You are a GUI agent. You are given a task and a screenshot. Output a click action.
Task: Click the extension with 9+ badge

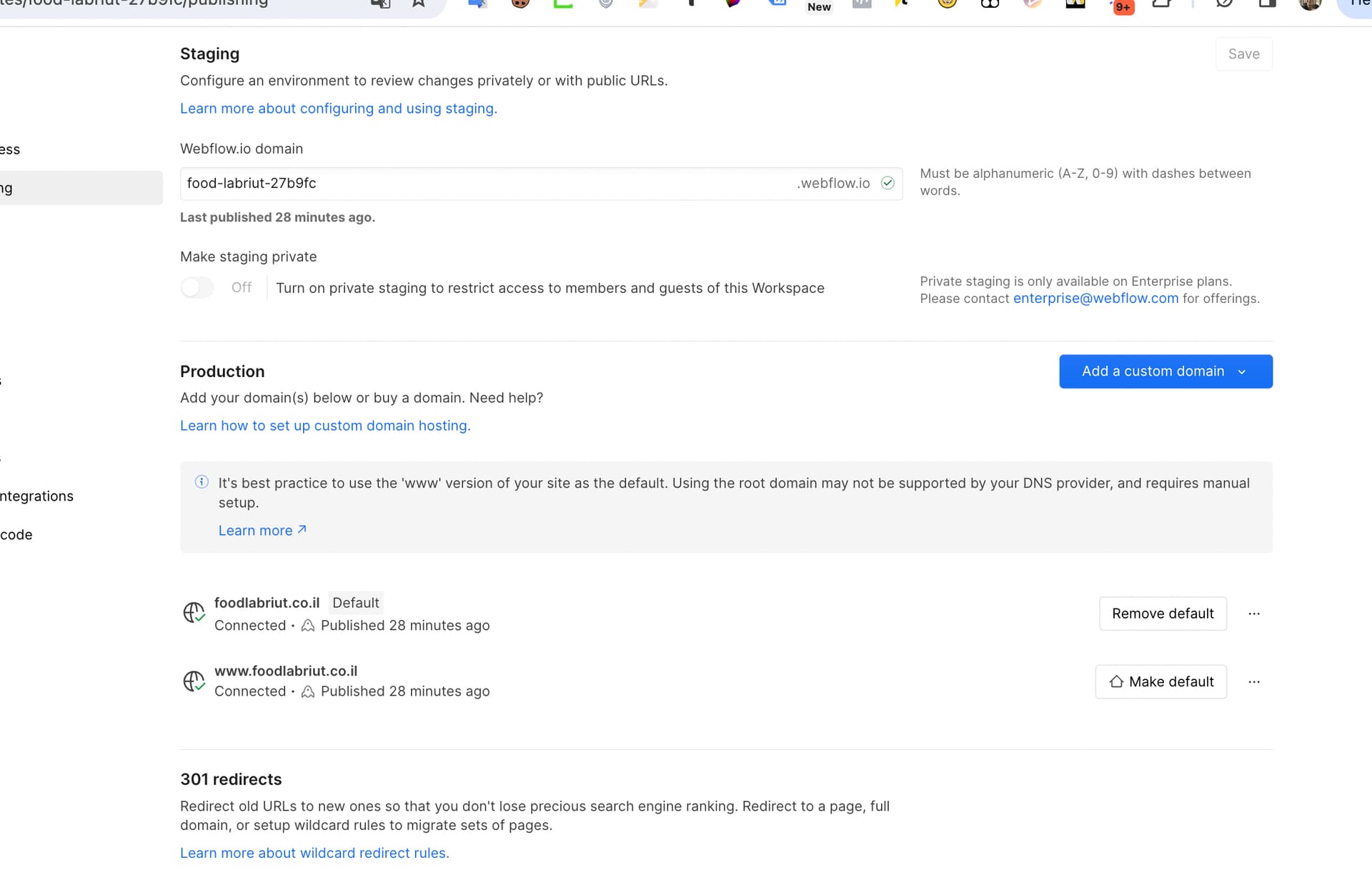point(1122,6)
